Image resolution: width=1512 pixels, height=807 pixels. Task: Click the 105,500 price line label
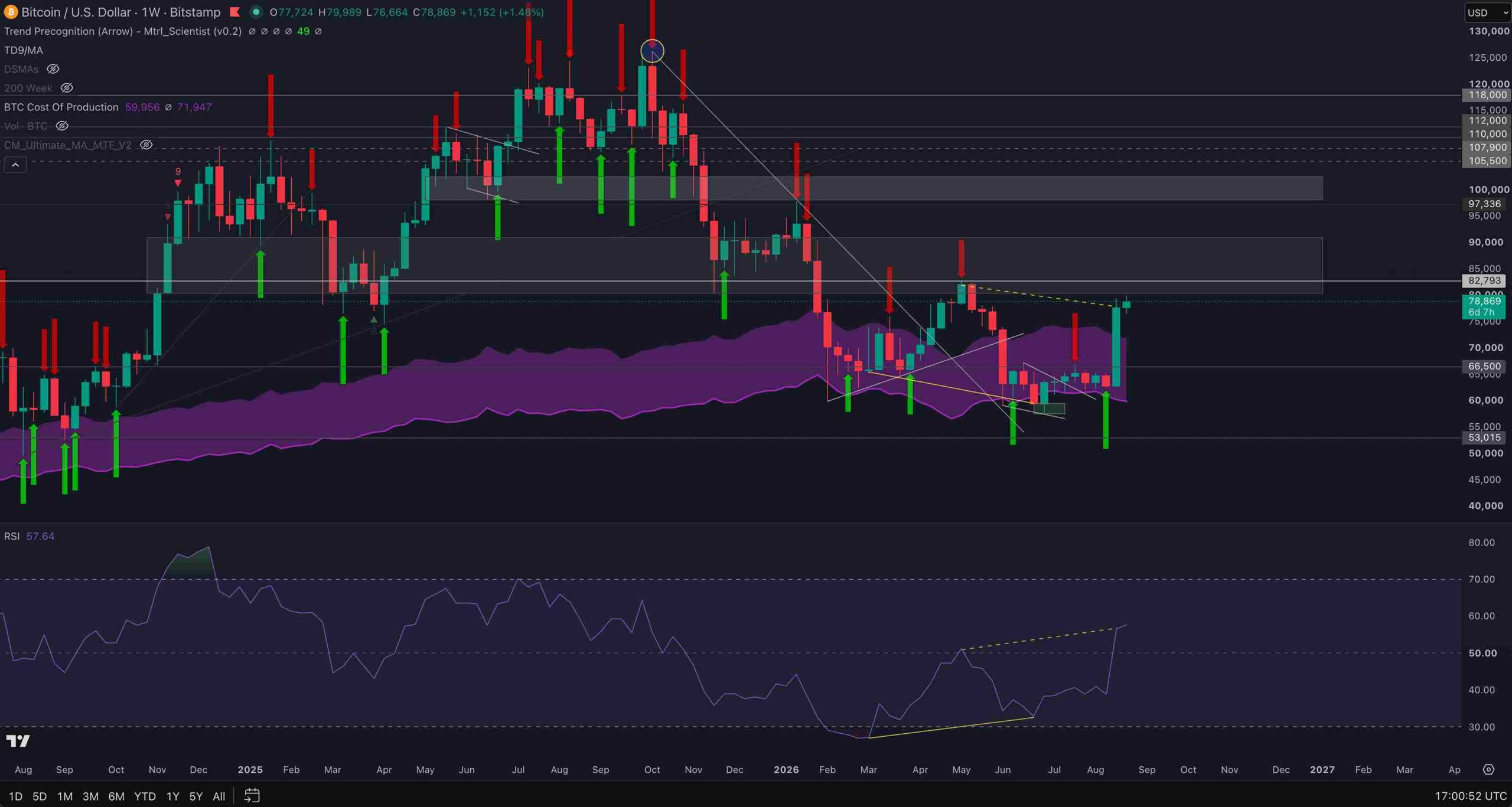click(x=1488, y=161)
